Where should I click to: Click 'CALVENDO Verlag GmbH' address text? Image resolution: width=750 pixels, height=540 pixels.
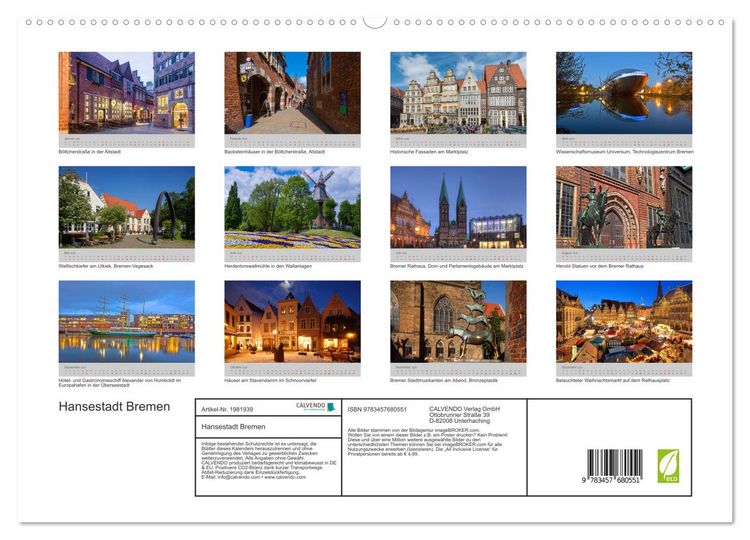coord(464,415)
